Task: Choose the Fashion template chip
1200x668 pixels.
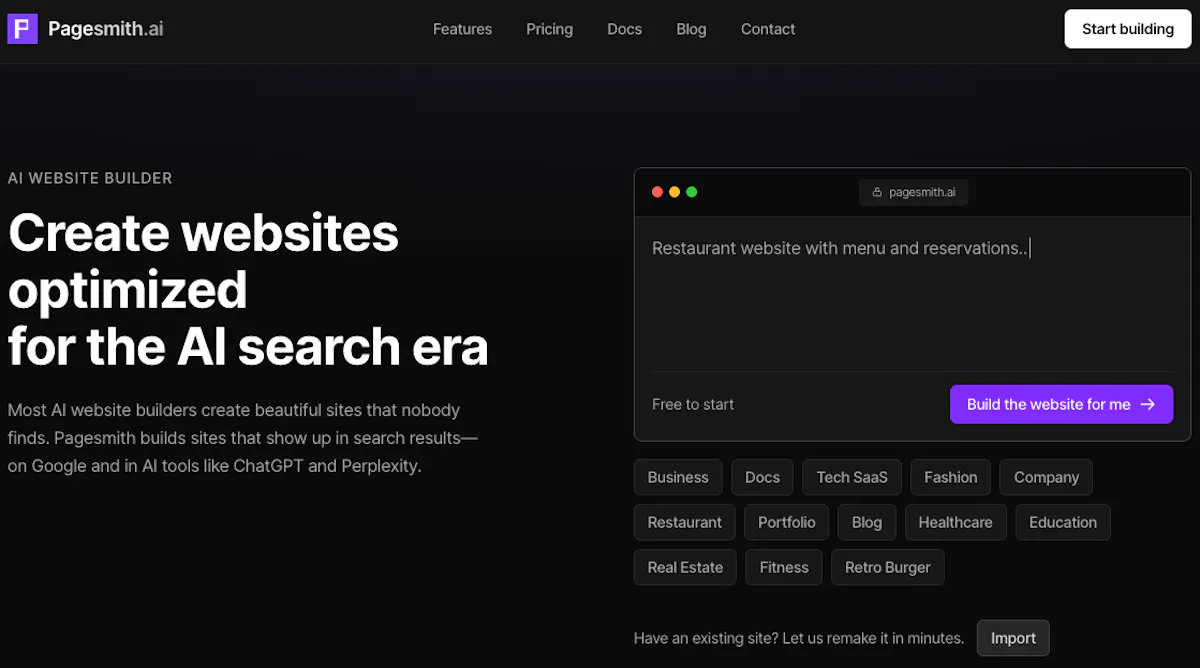Action: click(951, 477)
